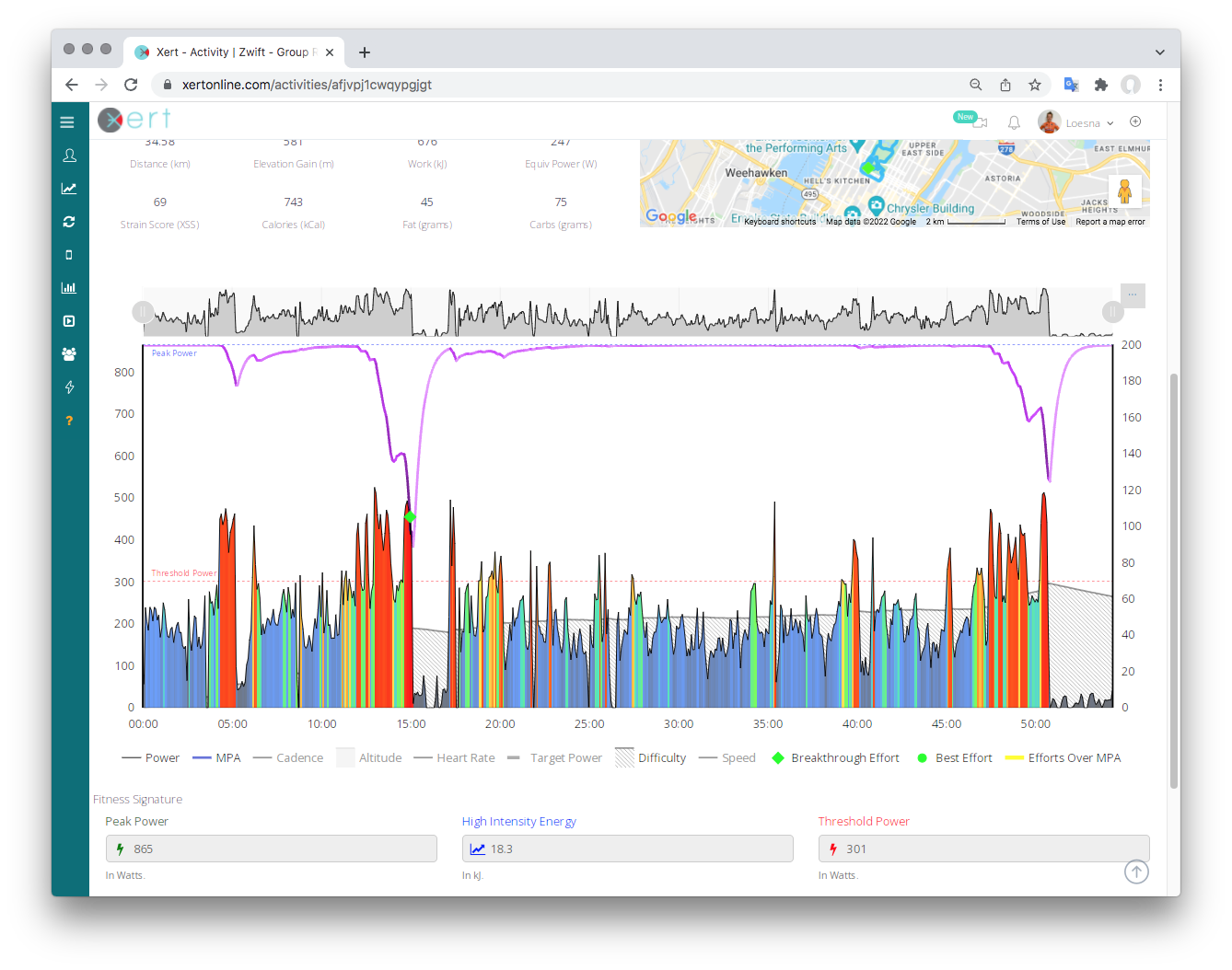Image resolution: width=1232 pixels, height=970 pixels.
Task: Open the community group sidebar icon
Action: tap(69, 354)
